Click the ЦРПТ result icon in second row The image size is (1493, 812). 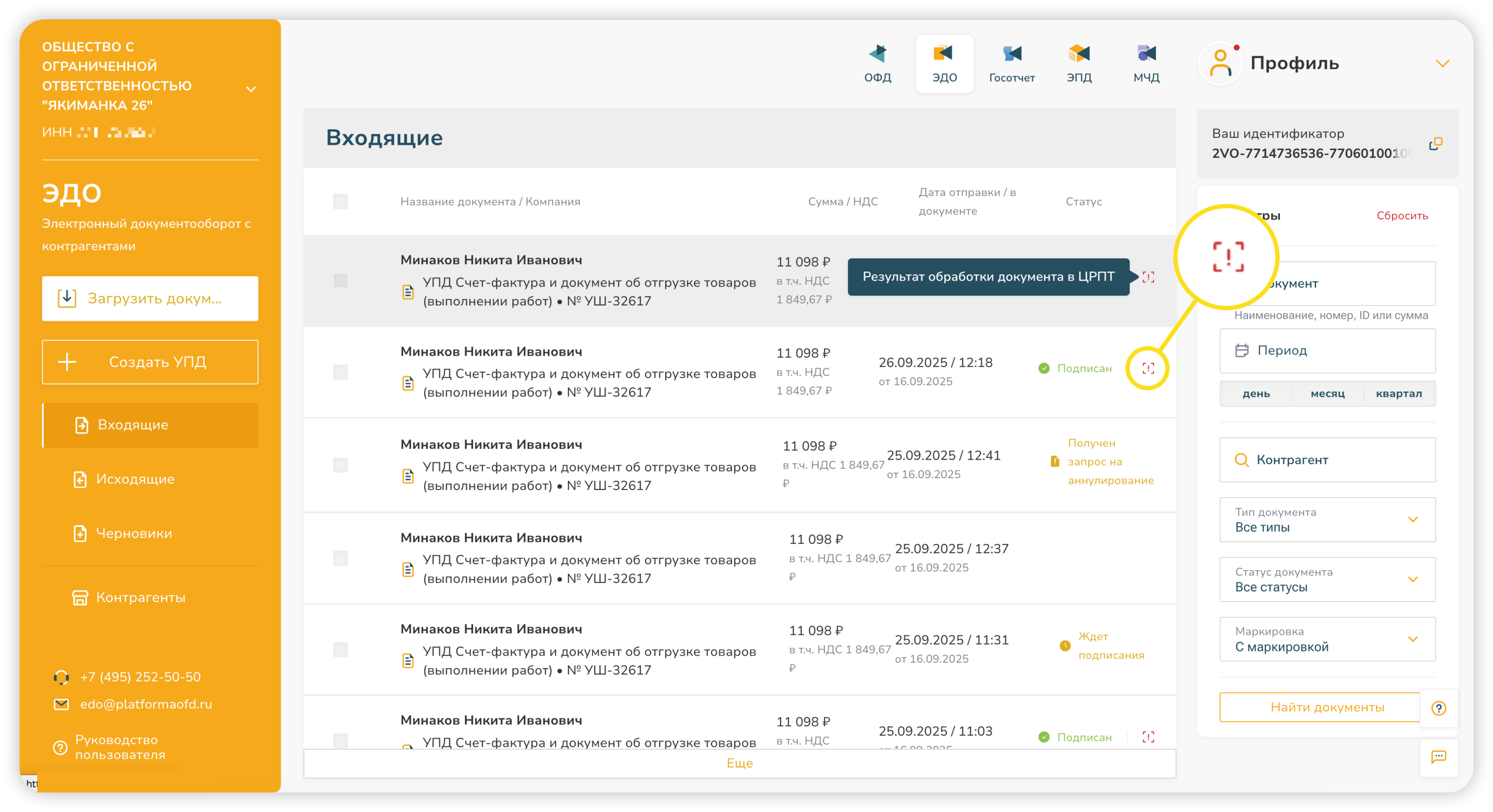tap(1148, 368)
